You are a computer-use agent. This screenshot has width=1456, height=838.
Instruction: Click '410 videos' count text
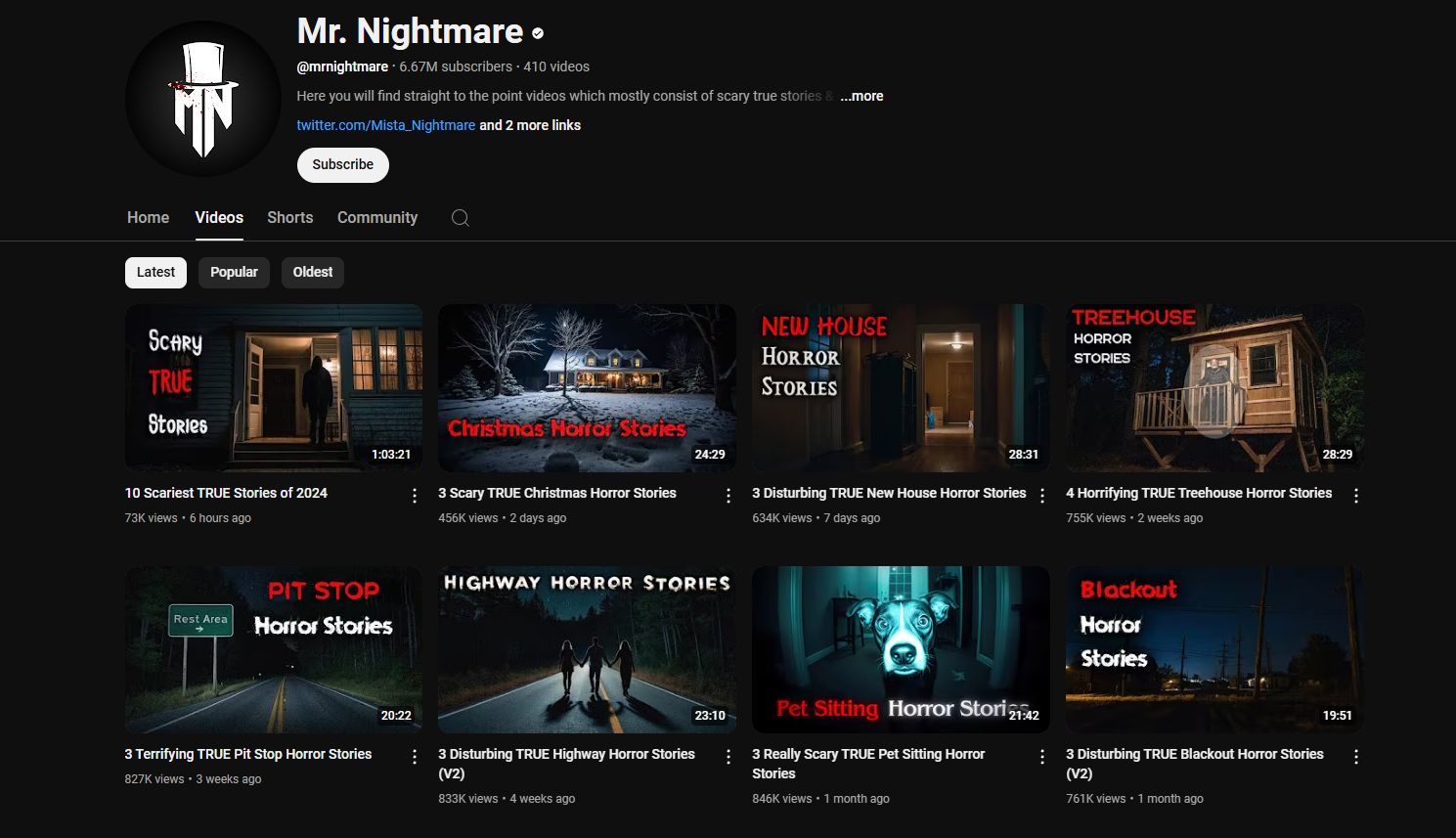pyautogui.click(x=556, y=66)
